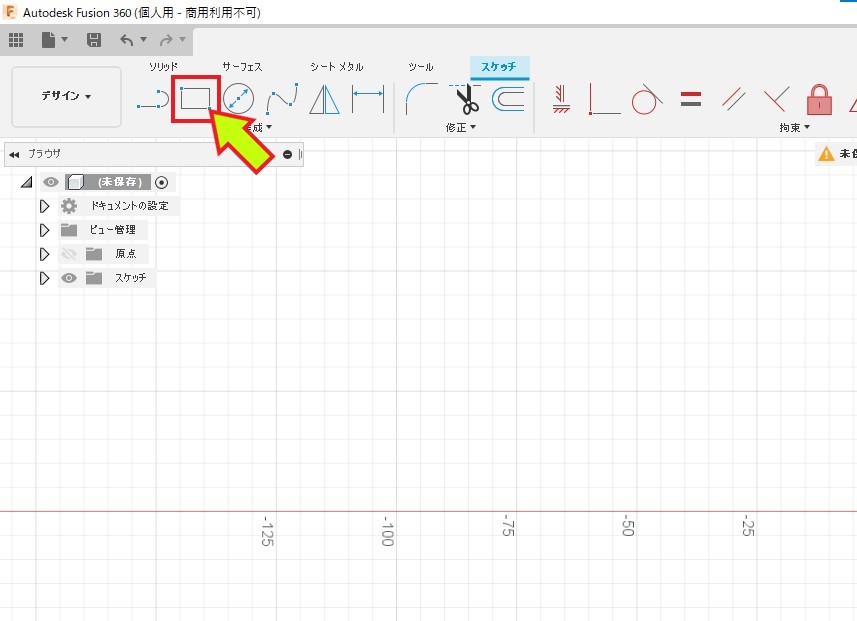Switch to the サーフェス ribbon tab

(x=243, y=66)
